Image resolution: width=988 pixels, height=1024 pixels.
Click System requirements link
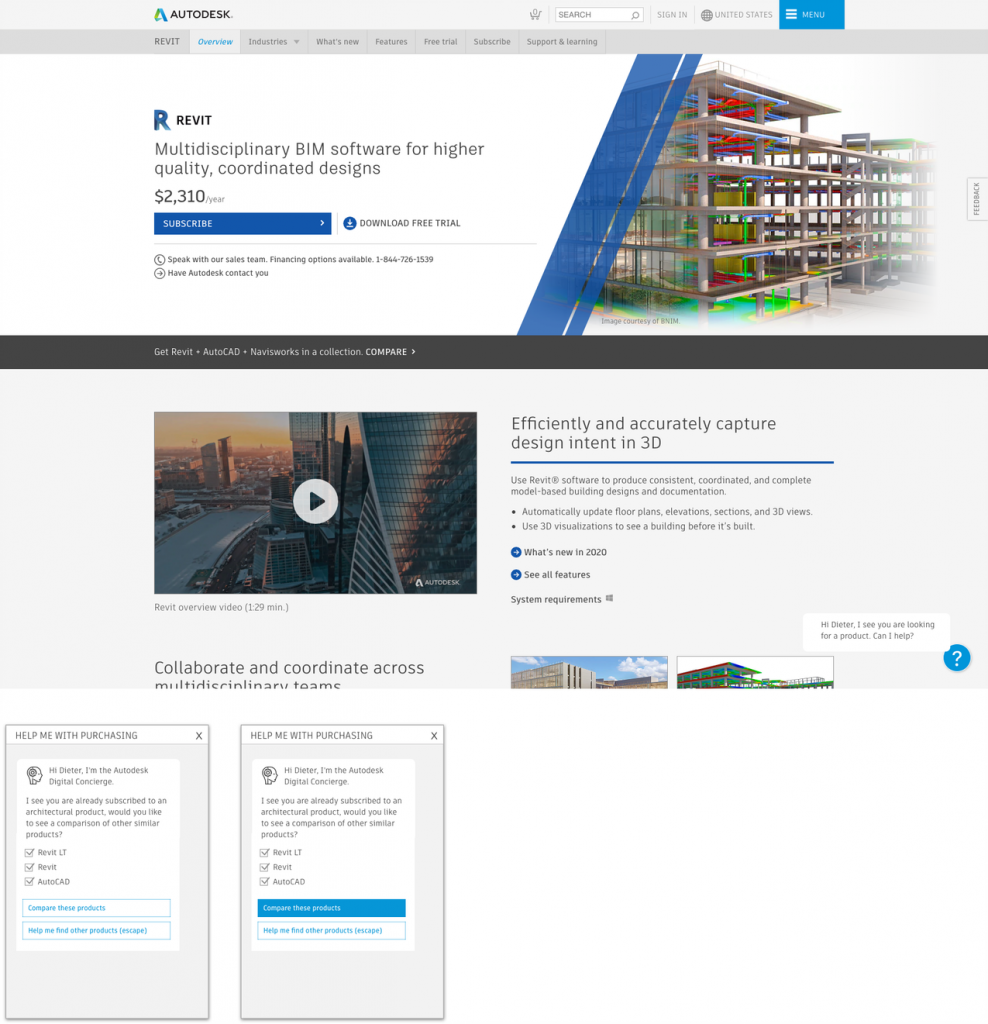click(x=556, y=600)
